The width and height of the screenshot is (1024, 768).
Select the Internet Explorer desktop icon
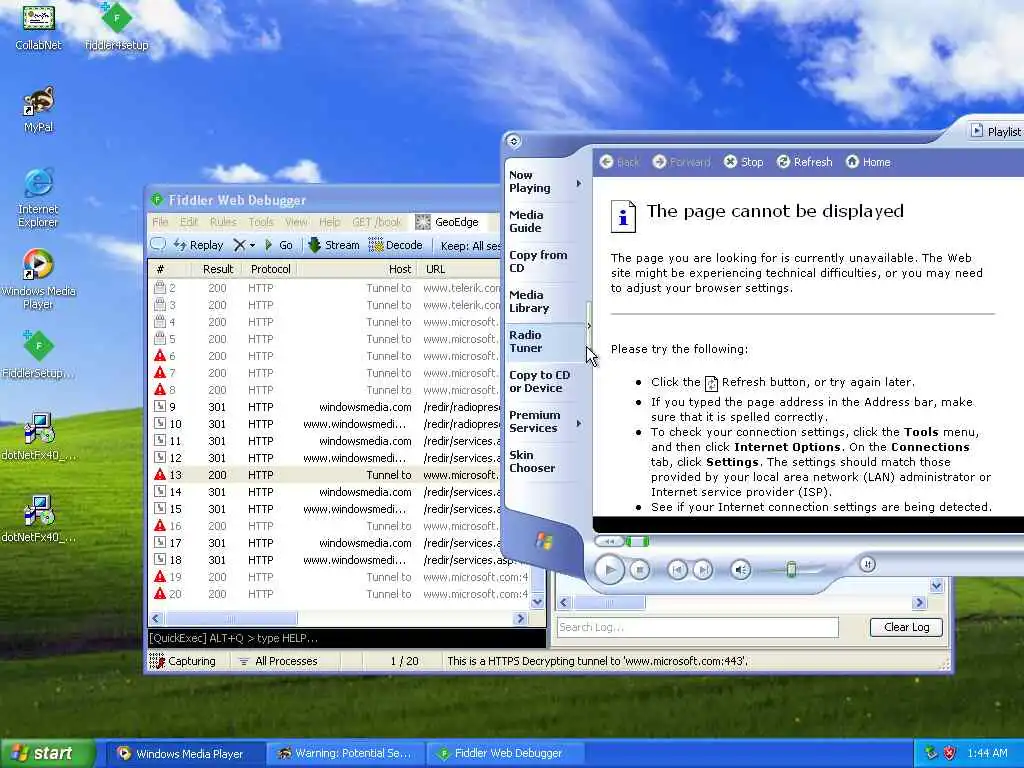[38, 198]
